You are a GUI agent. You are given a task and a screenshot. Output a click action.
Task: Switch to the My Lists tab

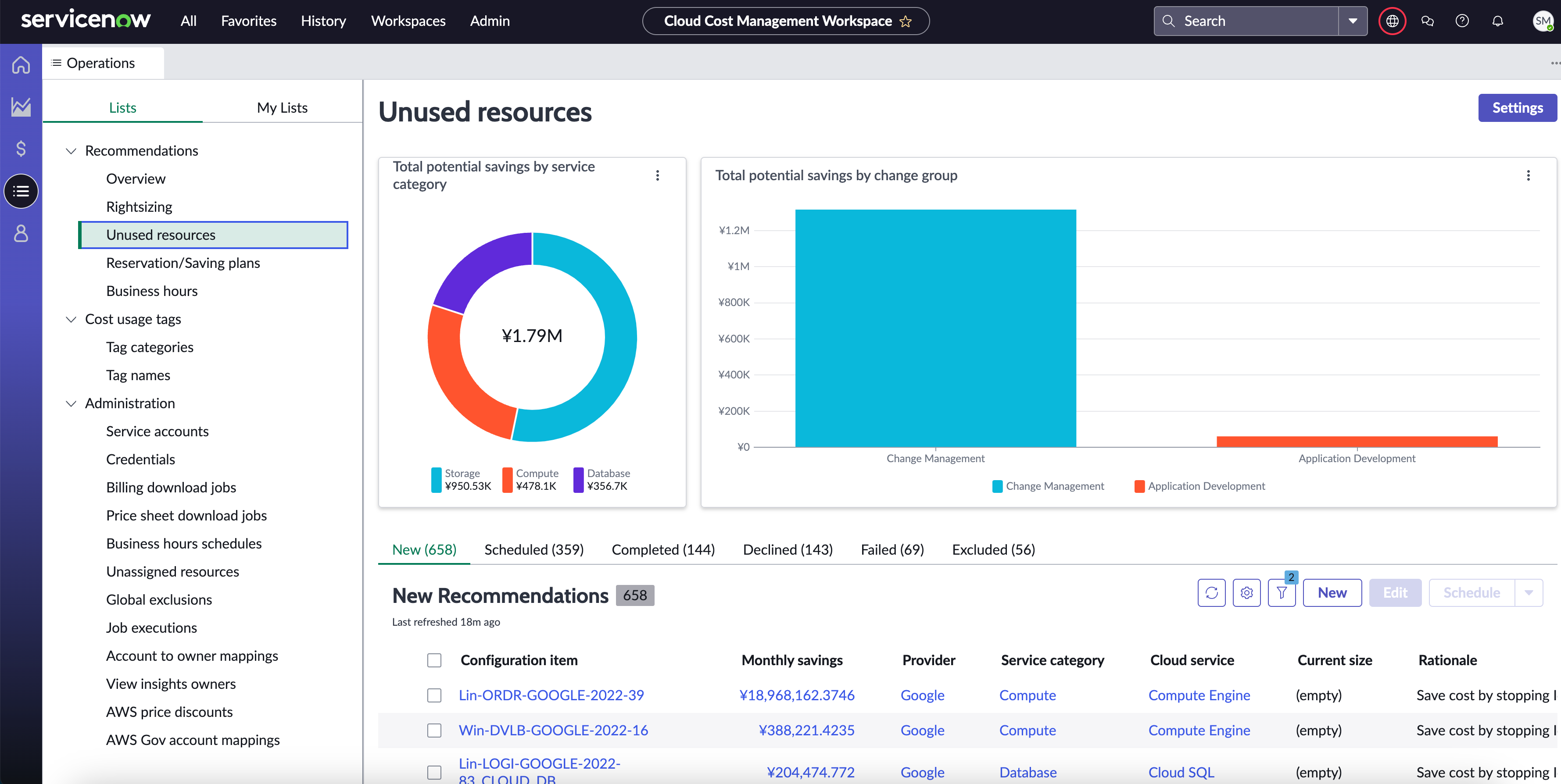pos(283,108)
